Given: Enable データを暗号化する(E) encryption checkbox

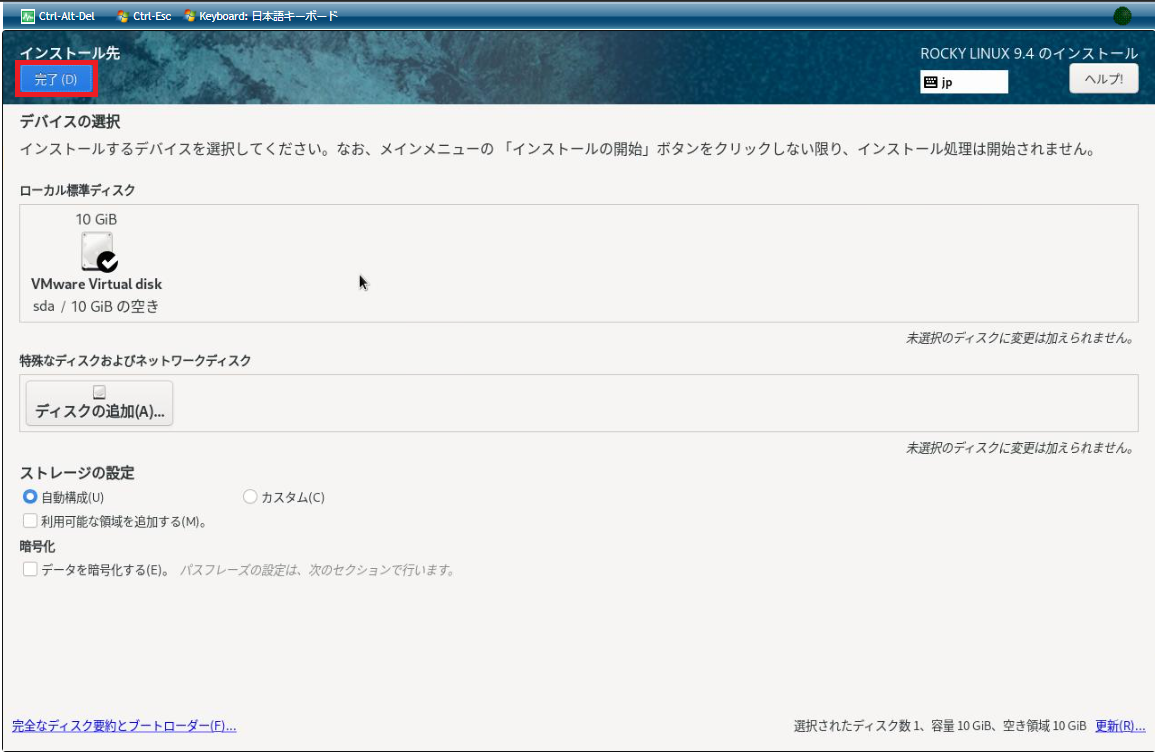Looking at the screenshot, I should pos(30,569).
